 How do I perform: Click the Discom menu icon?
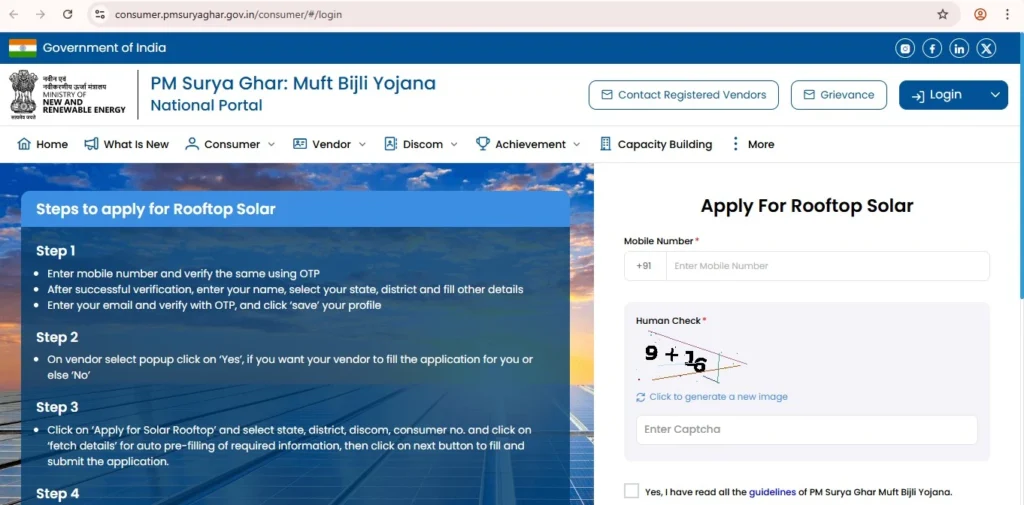391,144
